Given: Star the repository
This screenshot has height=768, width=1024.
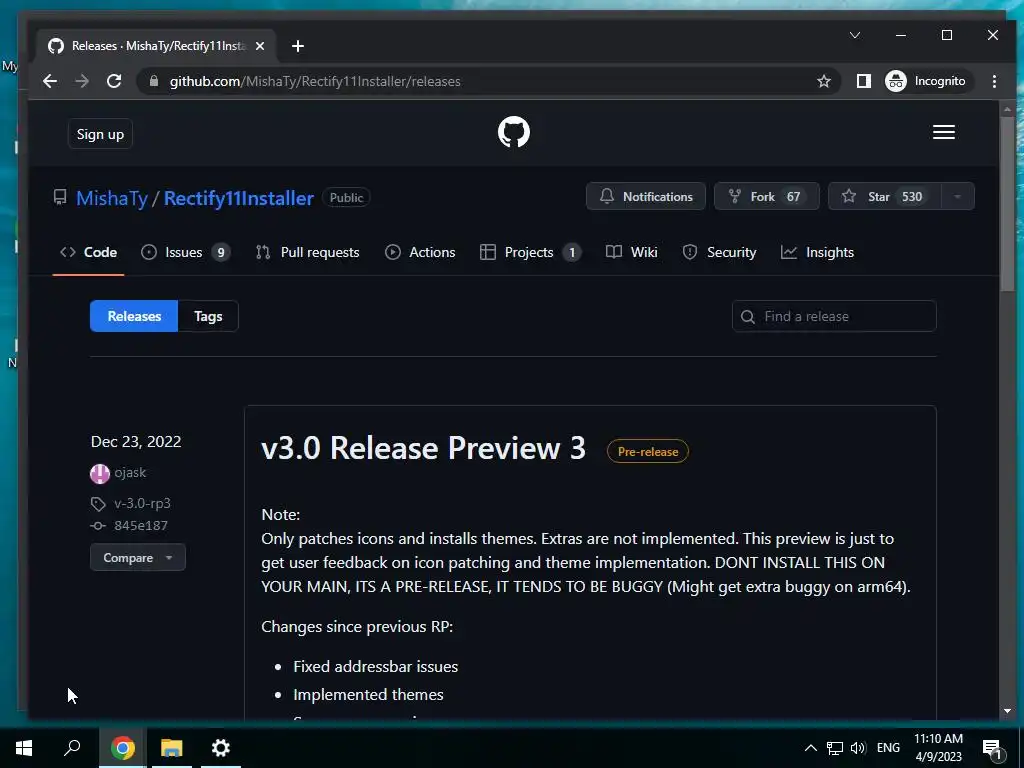Looking at the screenshot, I should 884,197.
